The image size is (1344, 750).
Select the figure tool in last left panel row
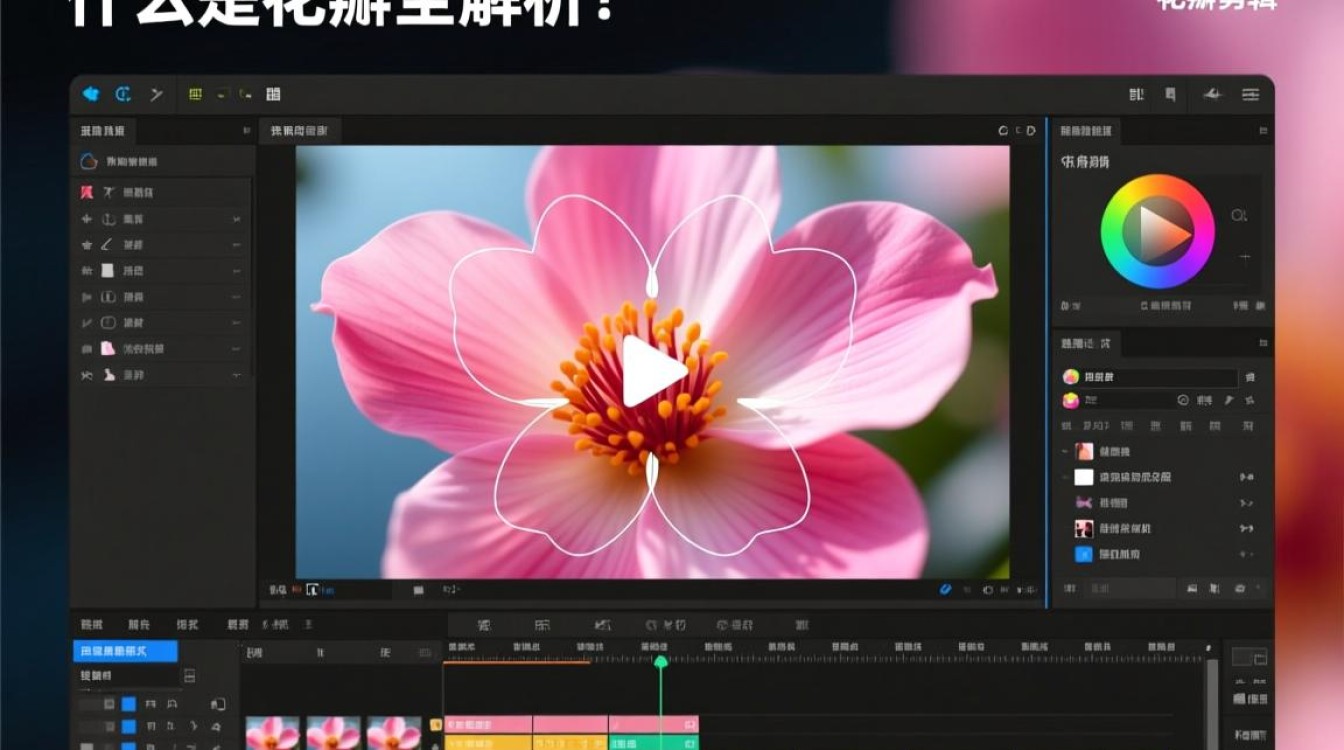[x=108, y=375]
